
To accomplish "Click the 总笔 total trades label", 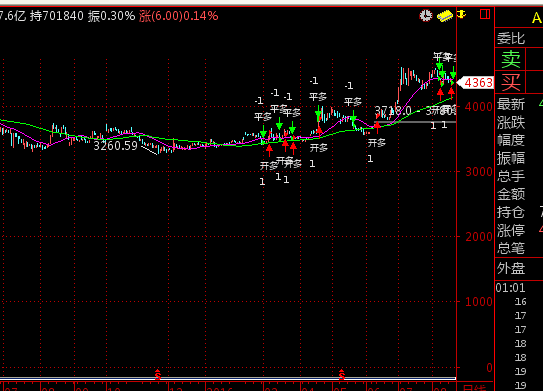I will click(511, 248).
